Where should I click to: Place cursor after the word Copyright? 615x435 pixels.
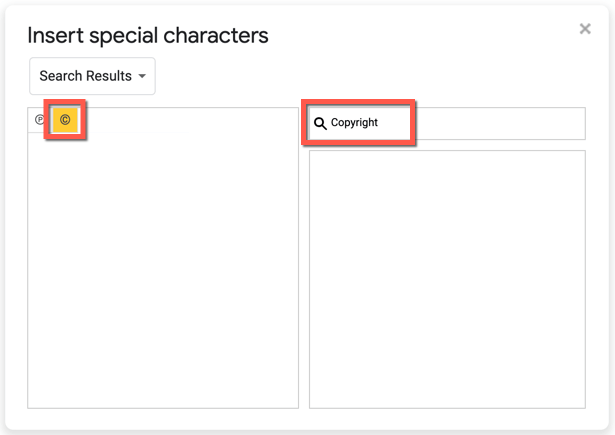[x=380, y=123]
